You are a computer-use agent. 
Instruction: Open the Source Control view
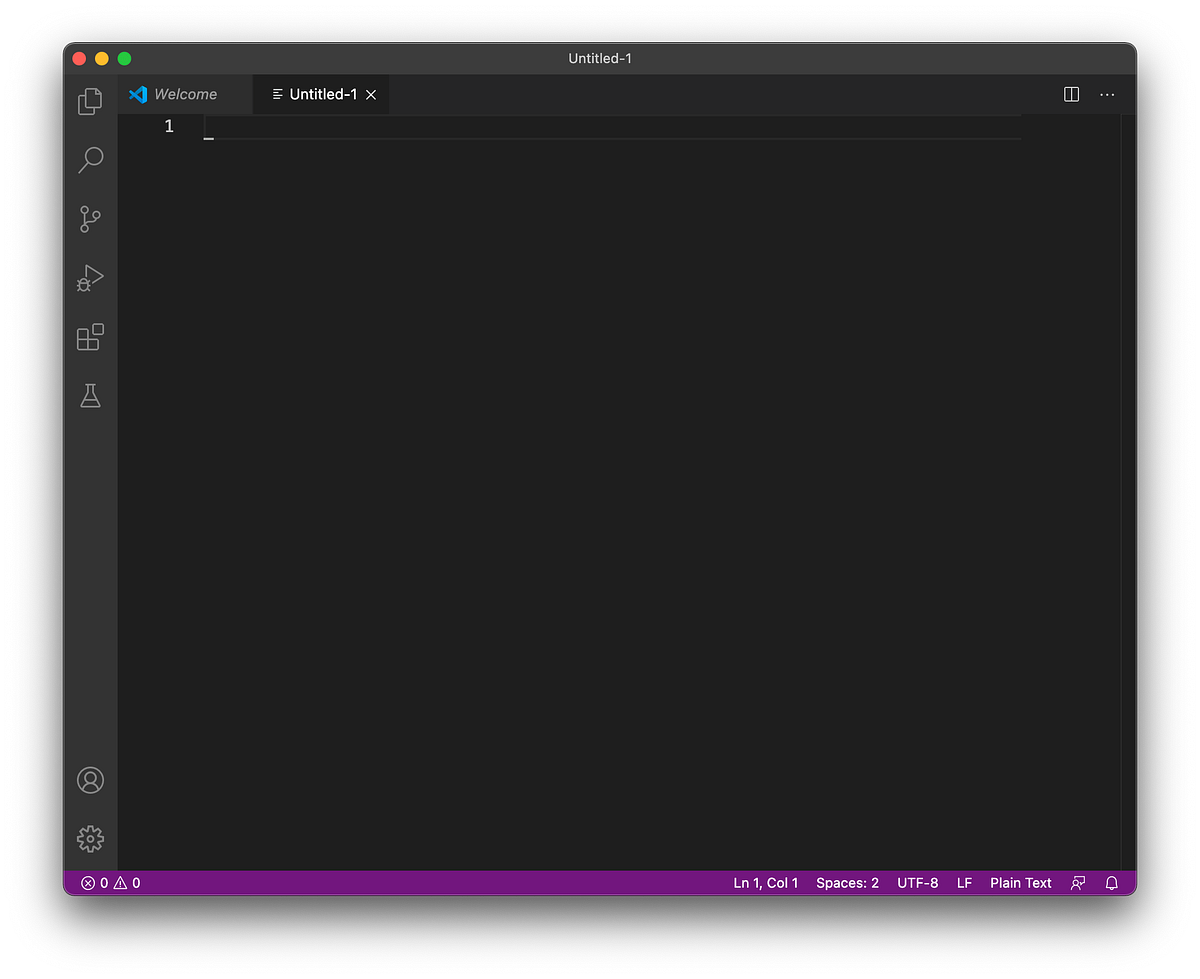(90, 219)
